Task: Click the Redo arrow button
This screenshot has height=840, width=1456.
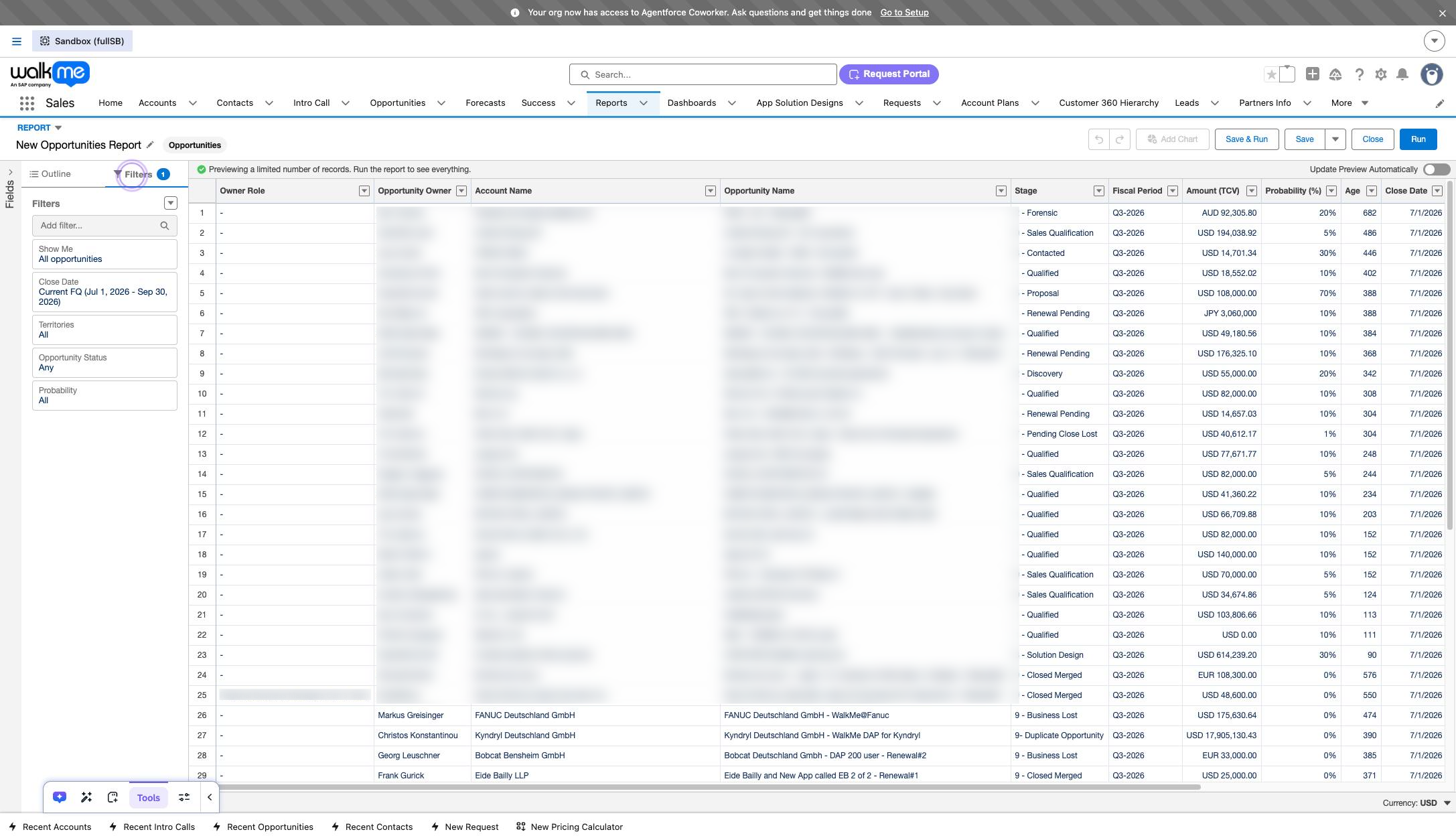Action: pyautogui.click(x=1120, y=139)
